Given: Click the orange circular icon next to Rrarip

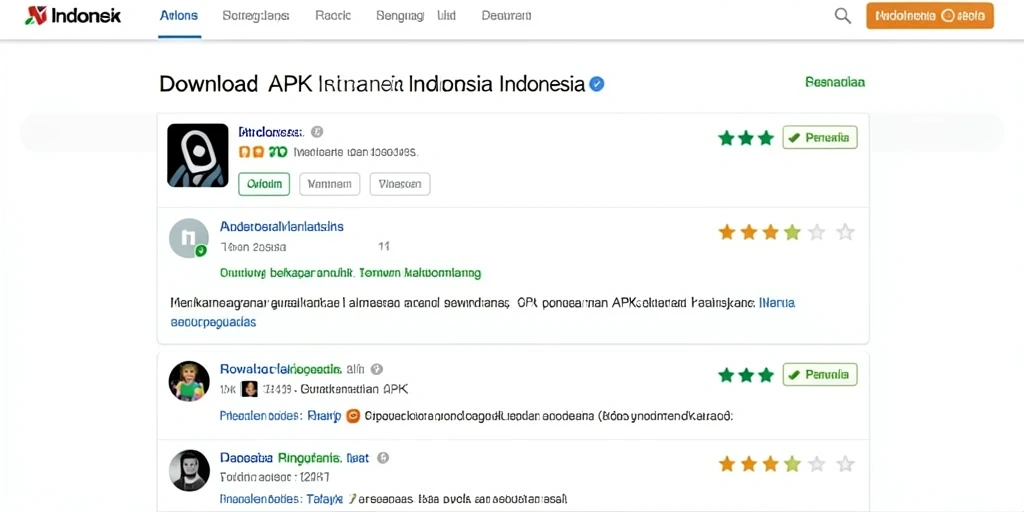Looking at the screenshot, I should click(x=353, y=416).
